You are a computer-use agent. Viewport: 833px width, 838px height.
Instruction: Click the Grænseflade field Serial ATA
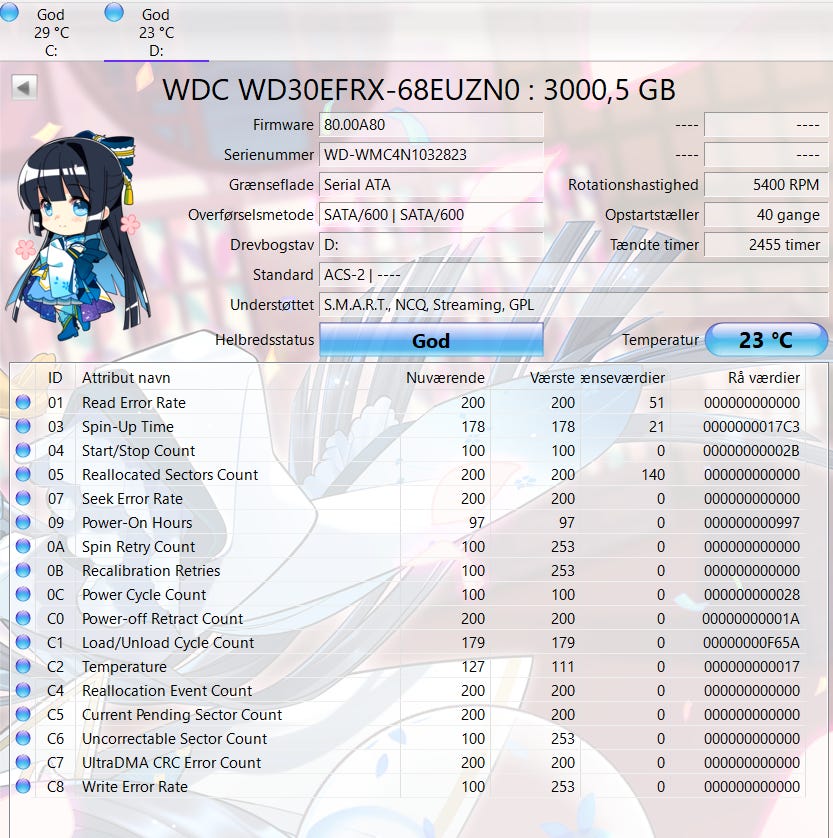click(x=431, y=185)
